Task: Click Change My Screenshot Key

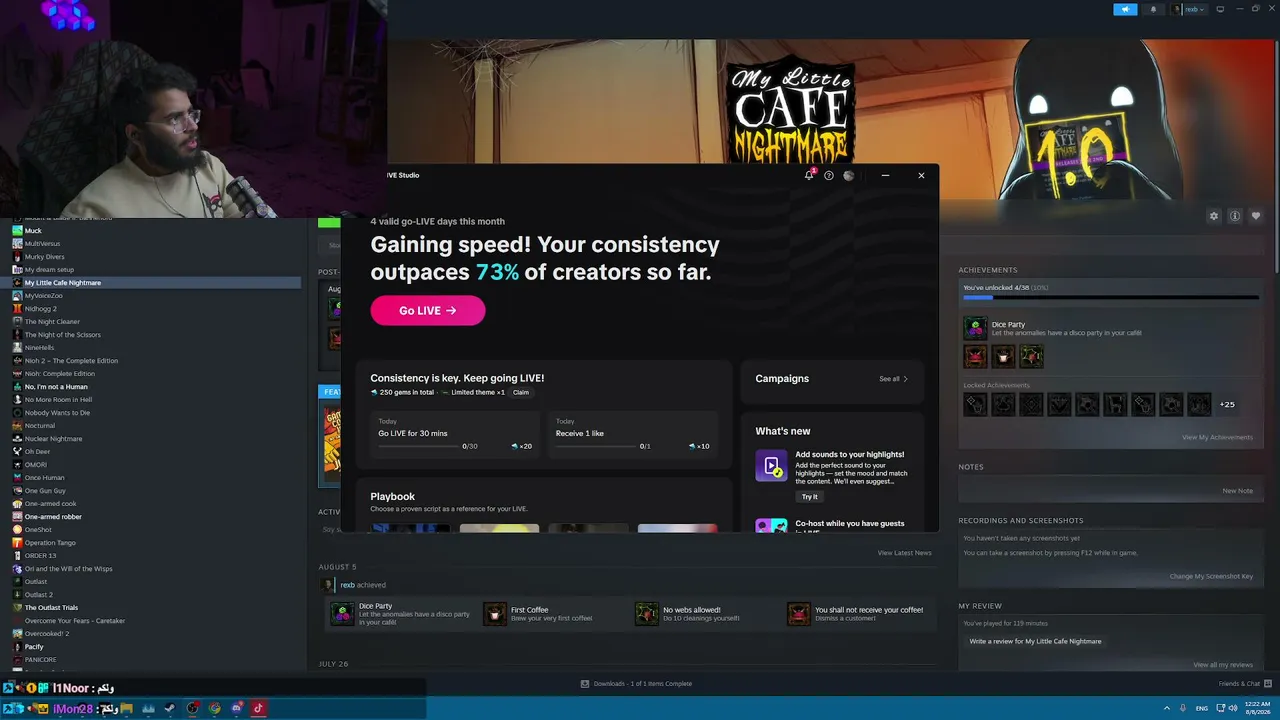Action: (1211, 577)
